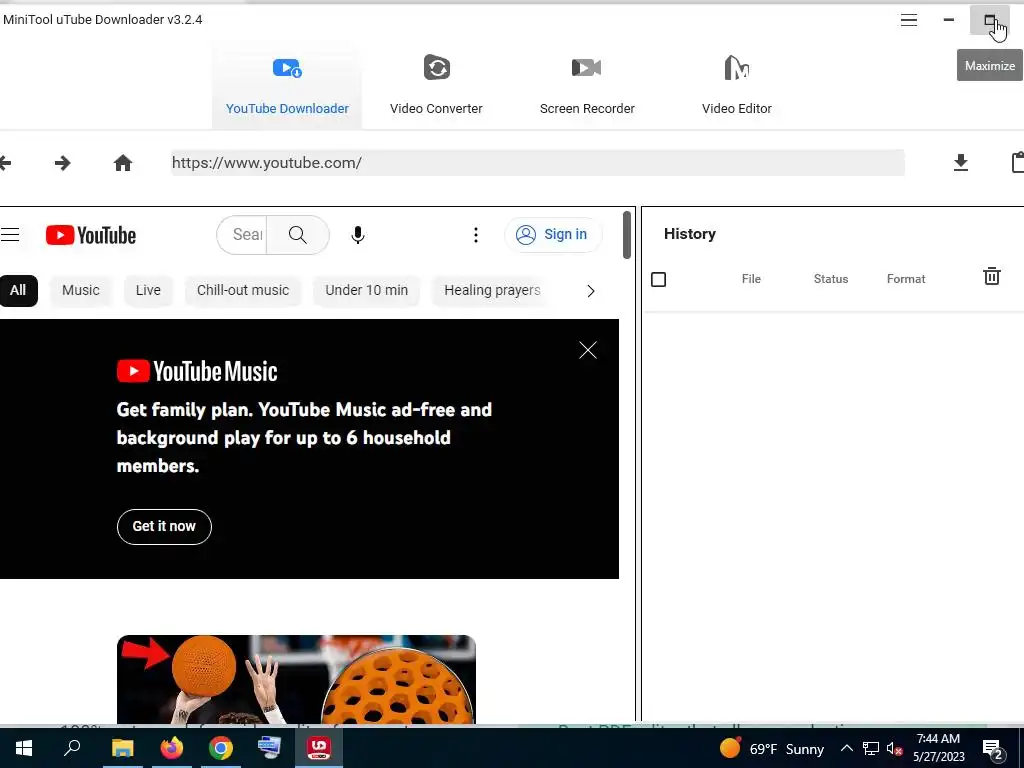Open YouTube settings three-dot menu
The height and width of the screenshot is (768, 1024).
click(475, 234)
